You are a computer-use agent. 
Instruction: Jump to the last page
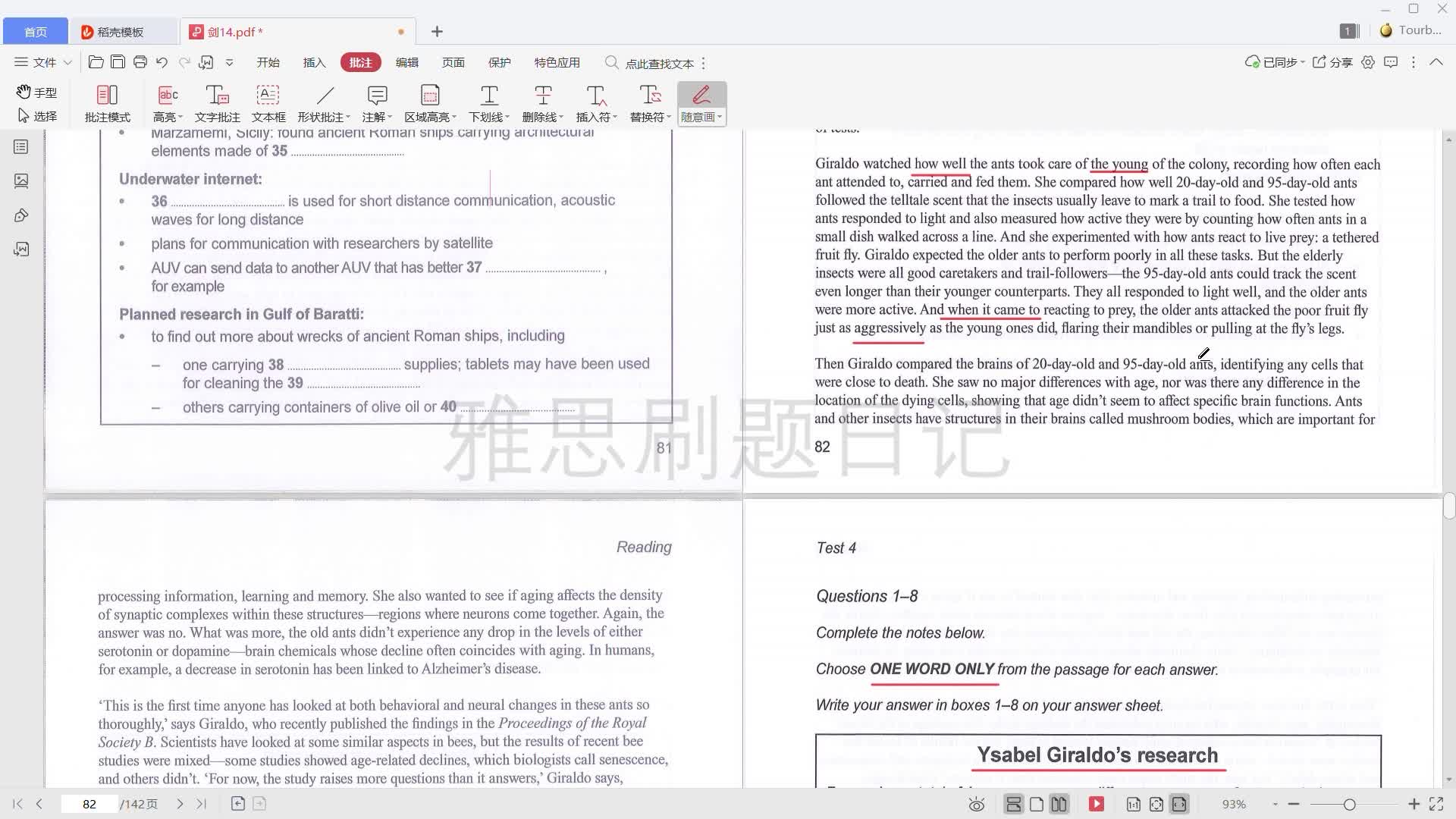pos(202,804)
